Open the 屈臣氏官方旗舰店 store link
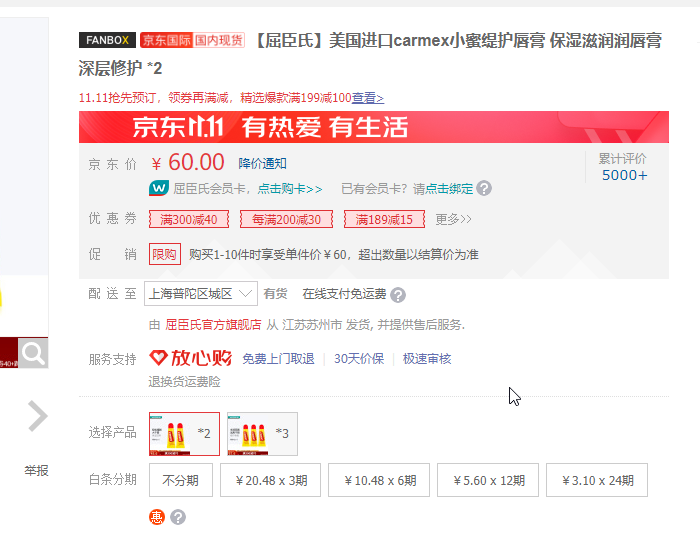Image resolution: width=700 pixels, height=542 pixels. [213, 325]
